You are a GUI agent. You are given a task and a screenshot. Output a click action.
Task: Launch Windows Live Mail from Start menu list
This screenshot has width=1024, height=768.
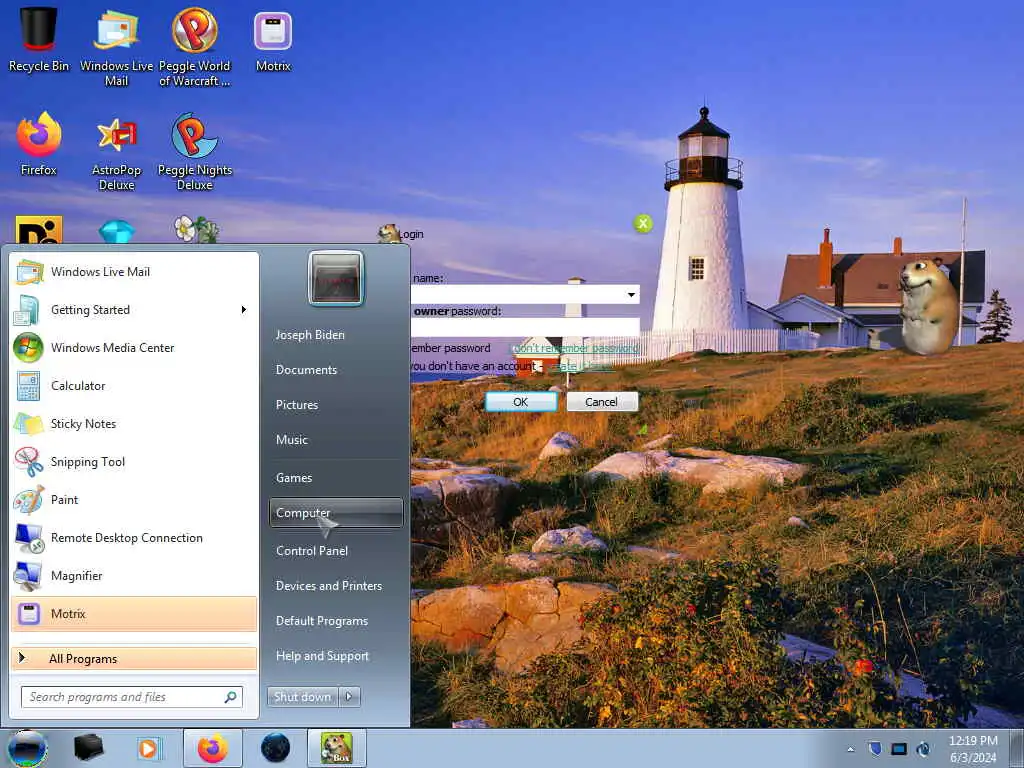click(x=135, y=272)
